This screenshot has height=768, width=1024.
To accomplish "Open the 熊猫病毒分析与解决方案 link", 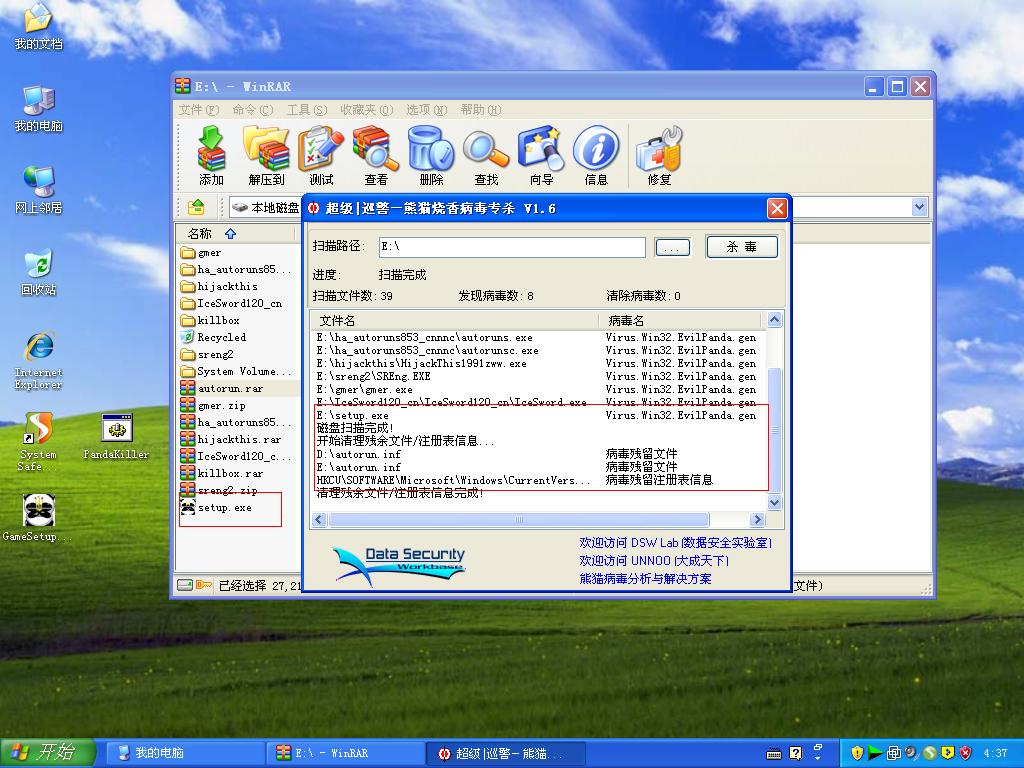I will [x=645, y=579].
